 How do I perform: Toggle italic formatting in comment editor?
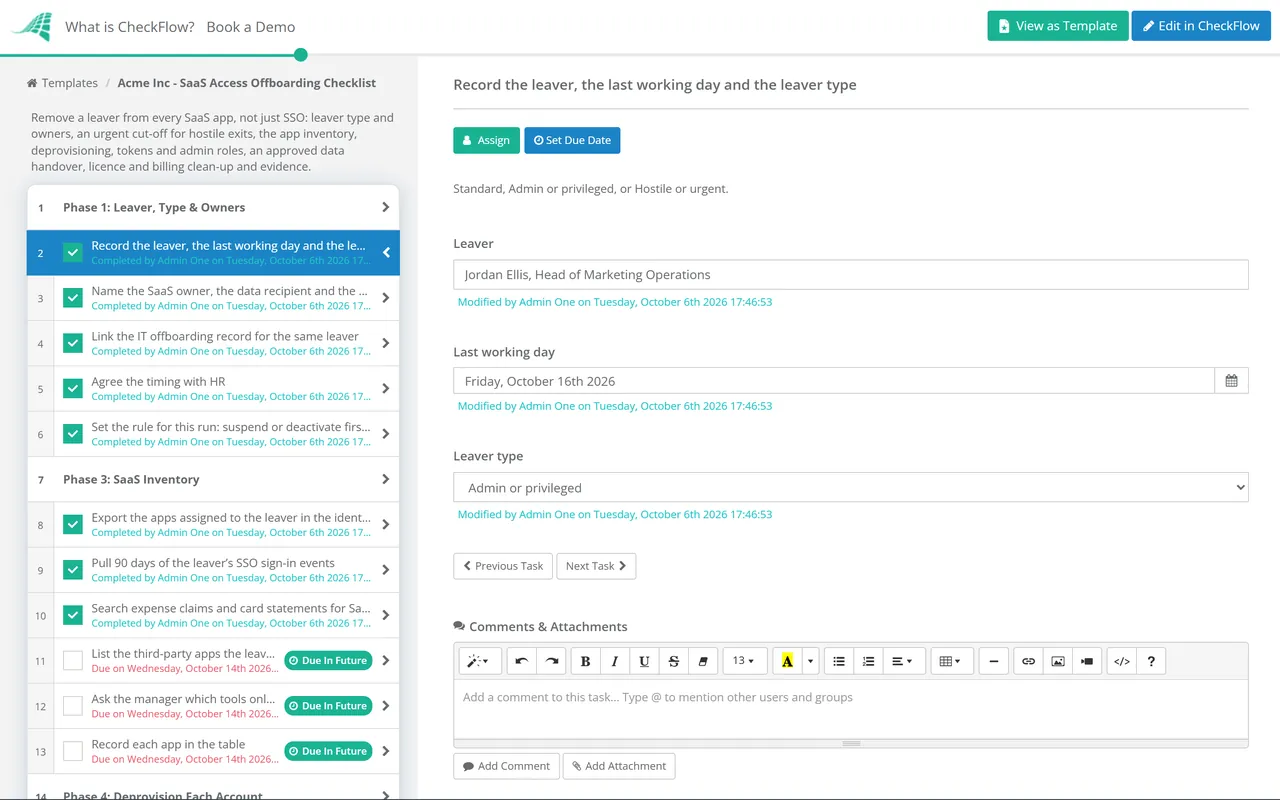tap(614, 661)
